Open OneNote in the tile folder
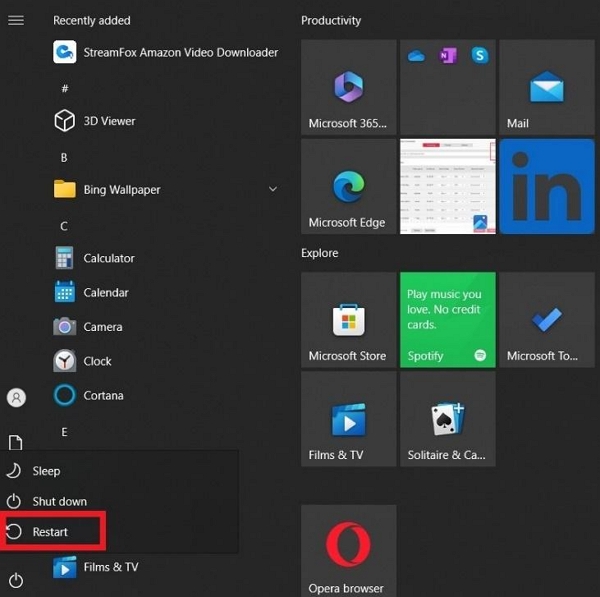Screen dimensions: 600x597 448,56
